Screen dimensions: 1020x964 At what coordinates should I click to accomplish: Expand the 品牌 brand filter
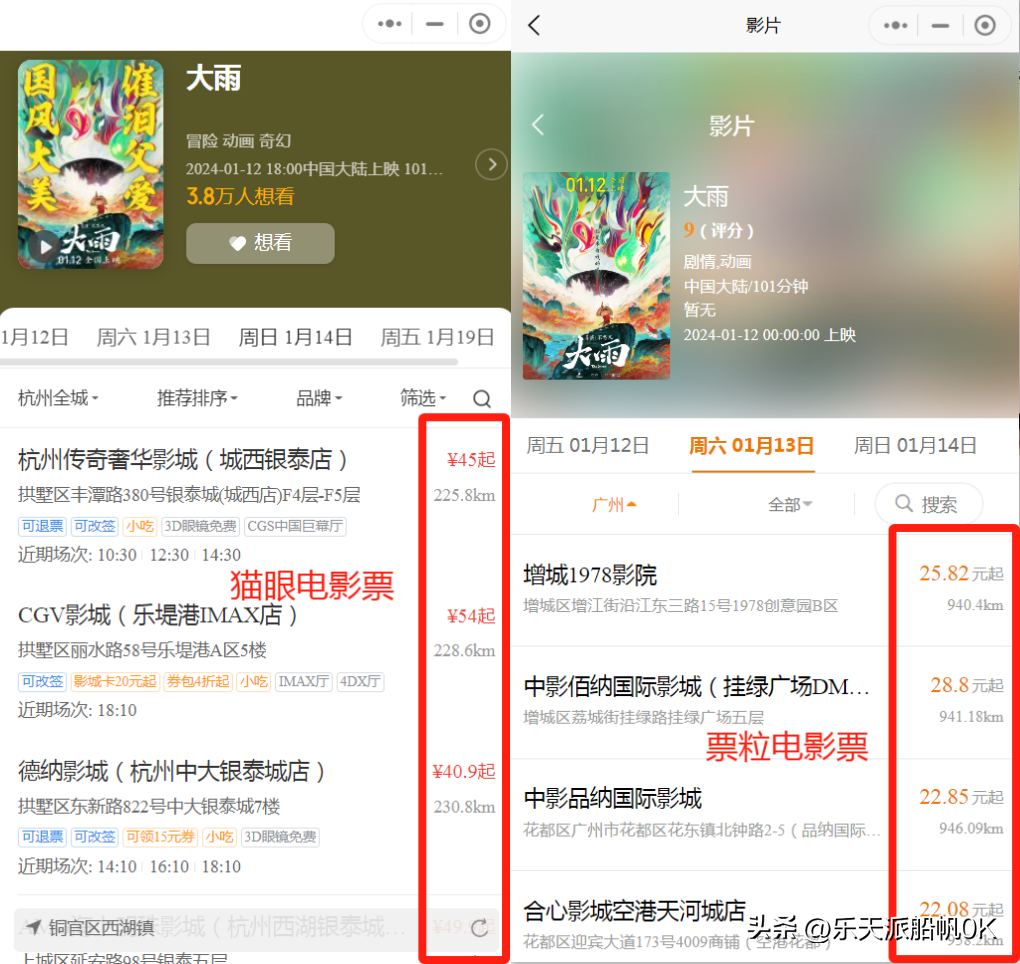tap(319, 398)
